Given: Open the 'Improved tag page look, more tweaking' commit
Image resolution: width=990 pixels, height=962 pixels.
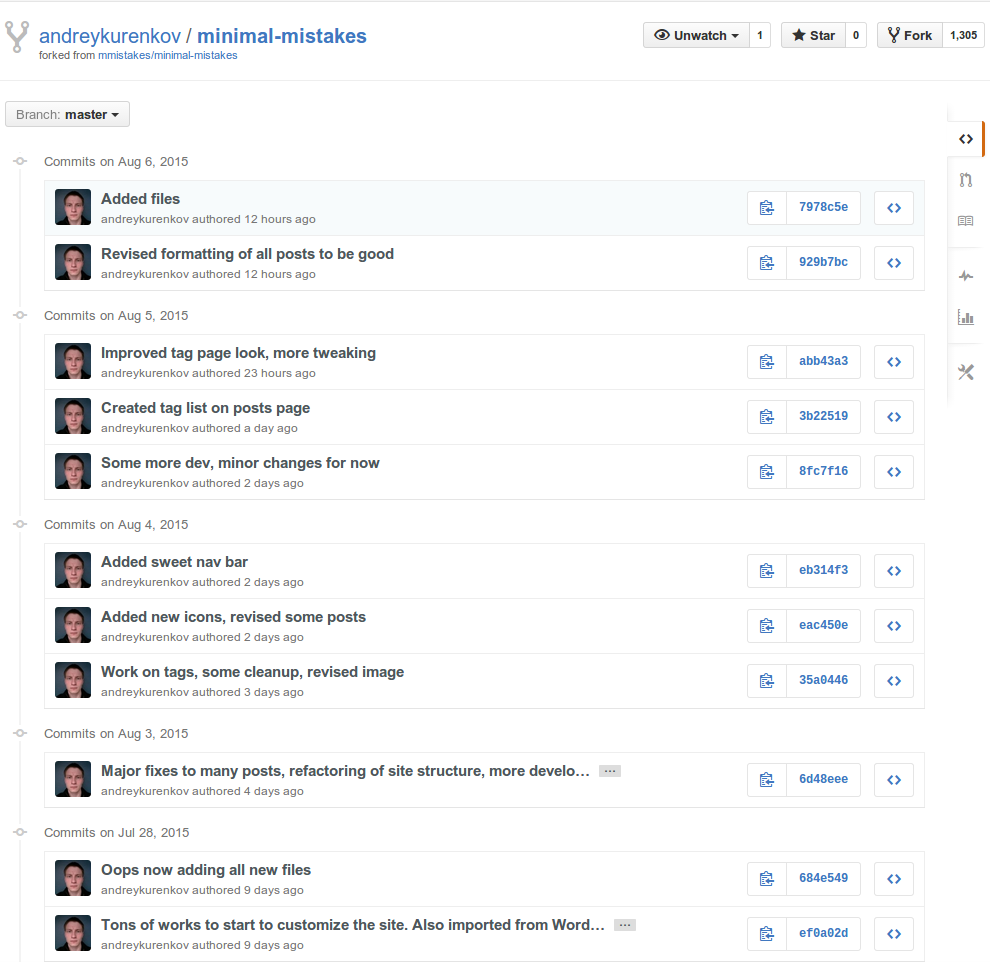Looking at the screenshot, I should [239, 353].
